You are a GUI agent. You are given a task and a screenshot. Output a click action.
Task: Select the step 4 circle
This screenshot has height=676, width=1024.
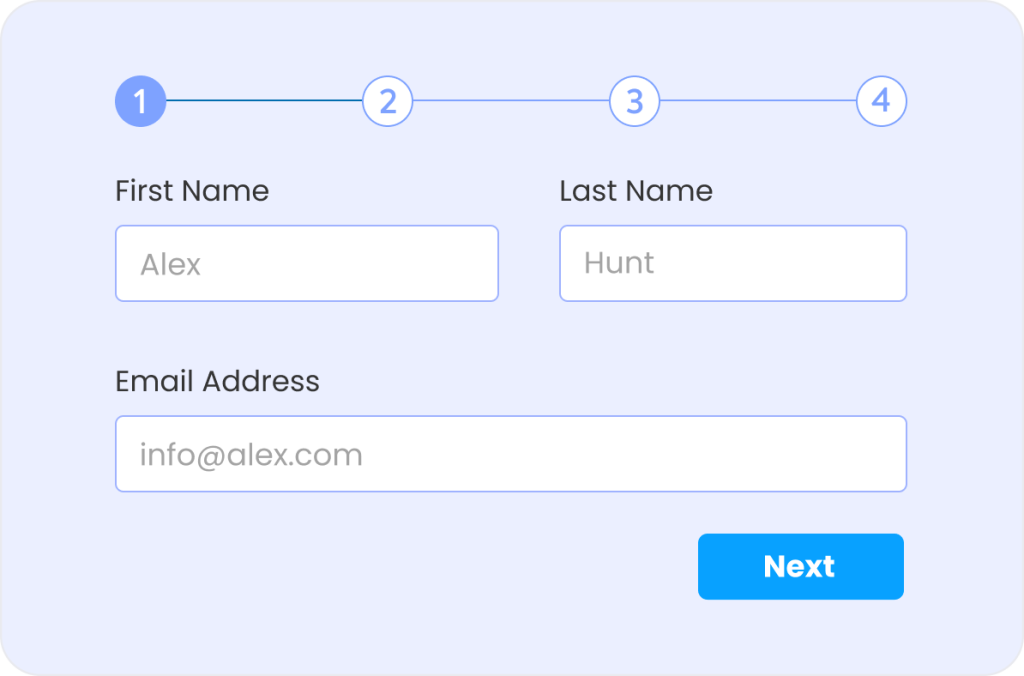(x=881, y=101)
